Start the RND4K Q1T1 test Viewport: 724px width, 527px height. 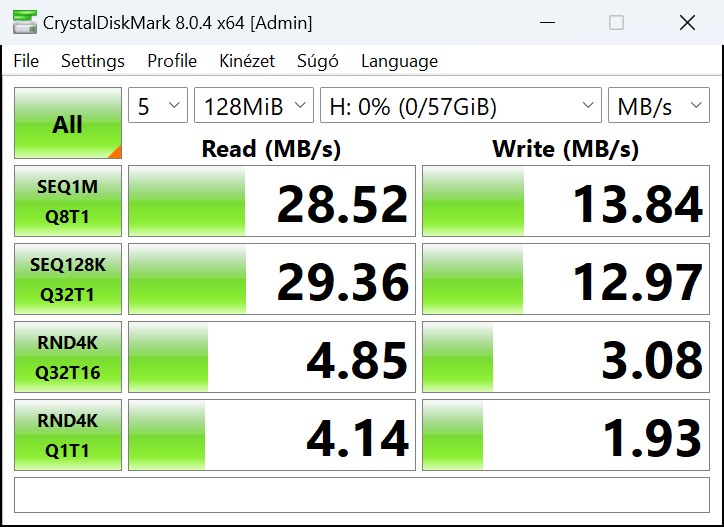(68, 435)
